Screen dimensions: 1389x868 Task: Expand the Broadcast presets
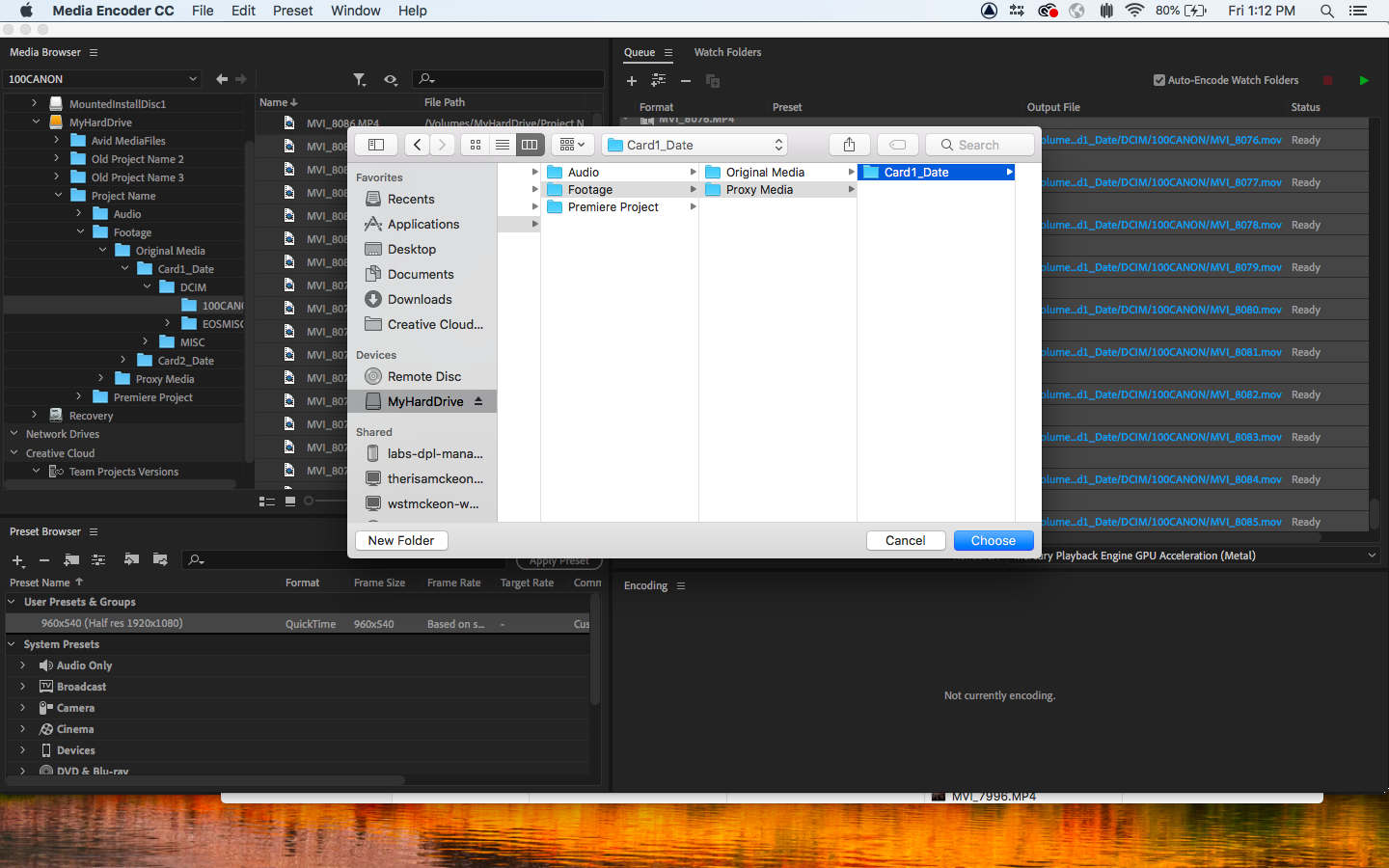(23, 687)
